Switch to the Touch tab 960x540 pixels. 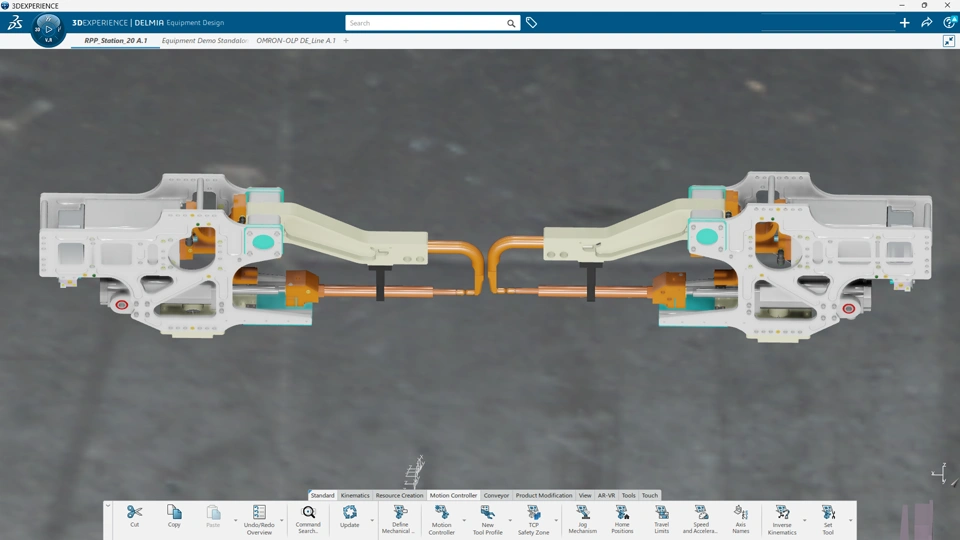coord(650,495)
